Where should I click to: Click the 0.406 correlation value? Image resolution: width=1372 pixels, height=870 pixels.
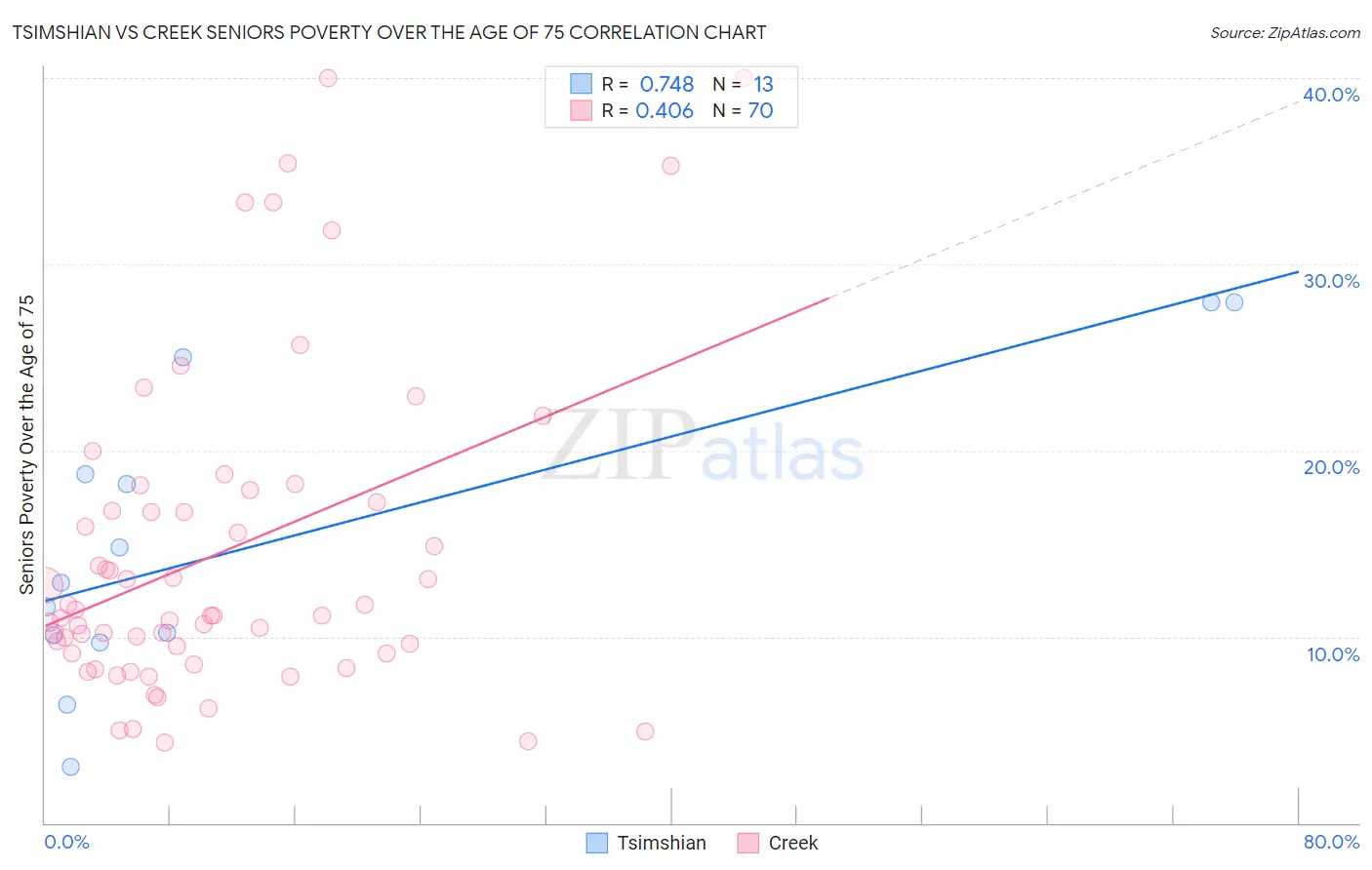665,110
